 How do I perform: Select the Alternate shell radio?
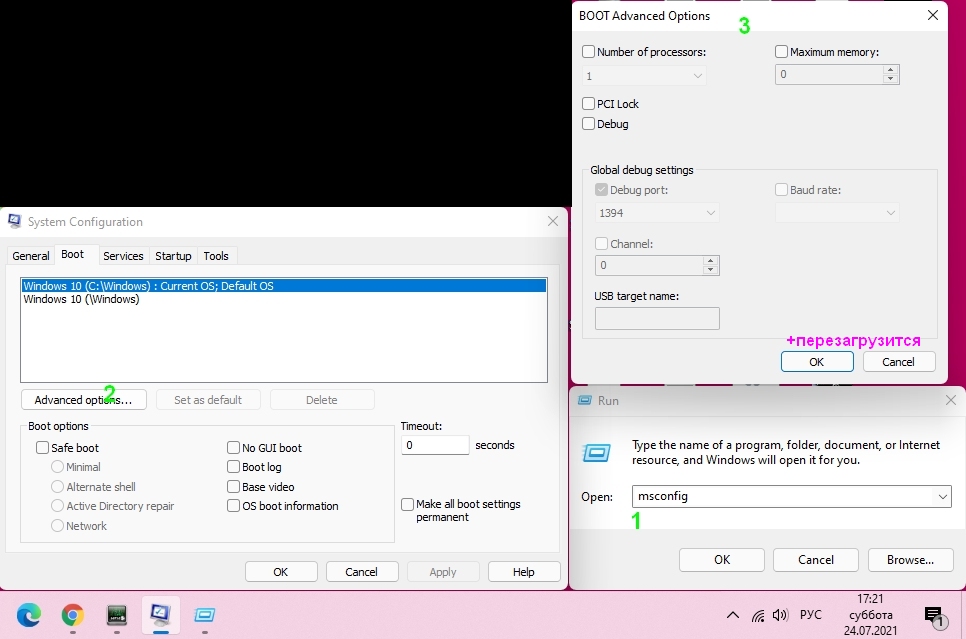click(x=57, y=487)
